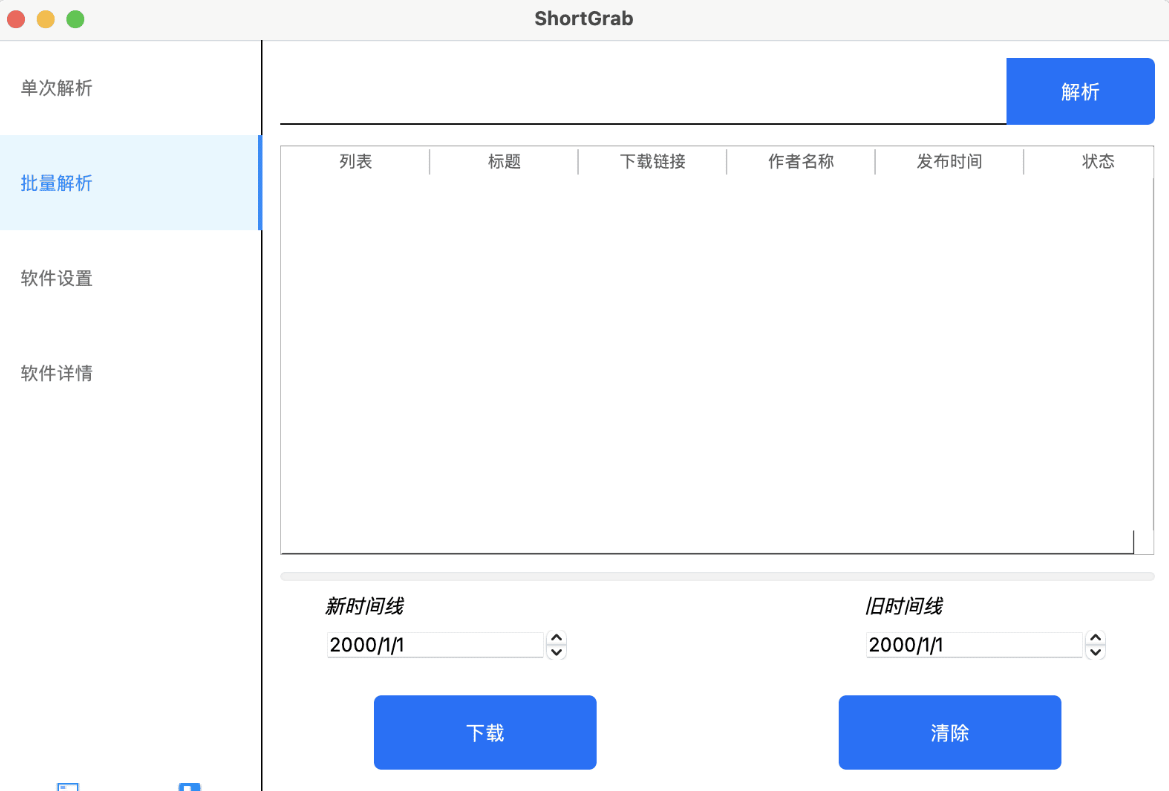
Task: Sort by the 标题 column header
Action: click(x=504, y=162)
